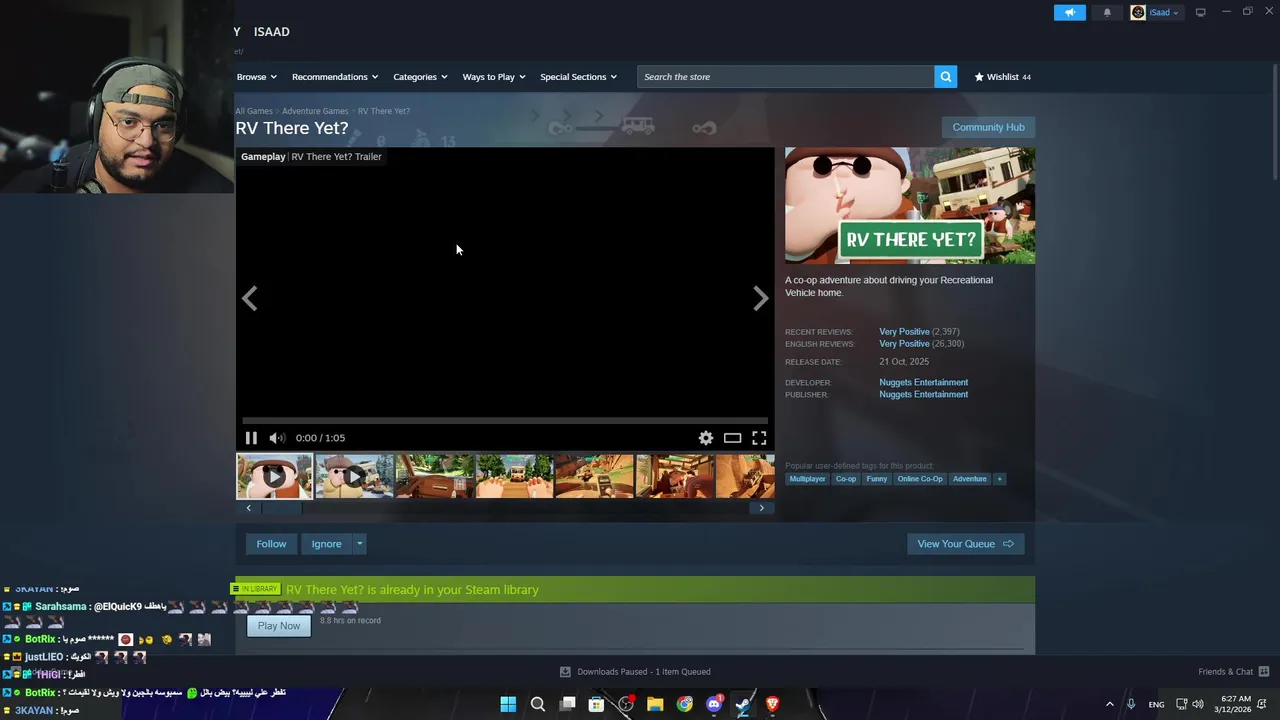1280x720 pixels.
Task: Open the Wishlist 44 link
Action: coord(1002,77)
